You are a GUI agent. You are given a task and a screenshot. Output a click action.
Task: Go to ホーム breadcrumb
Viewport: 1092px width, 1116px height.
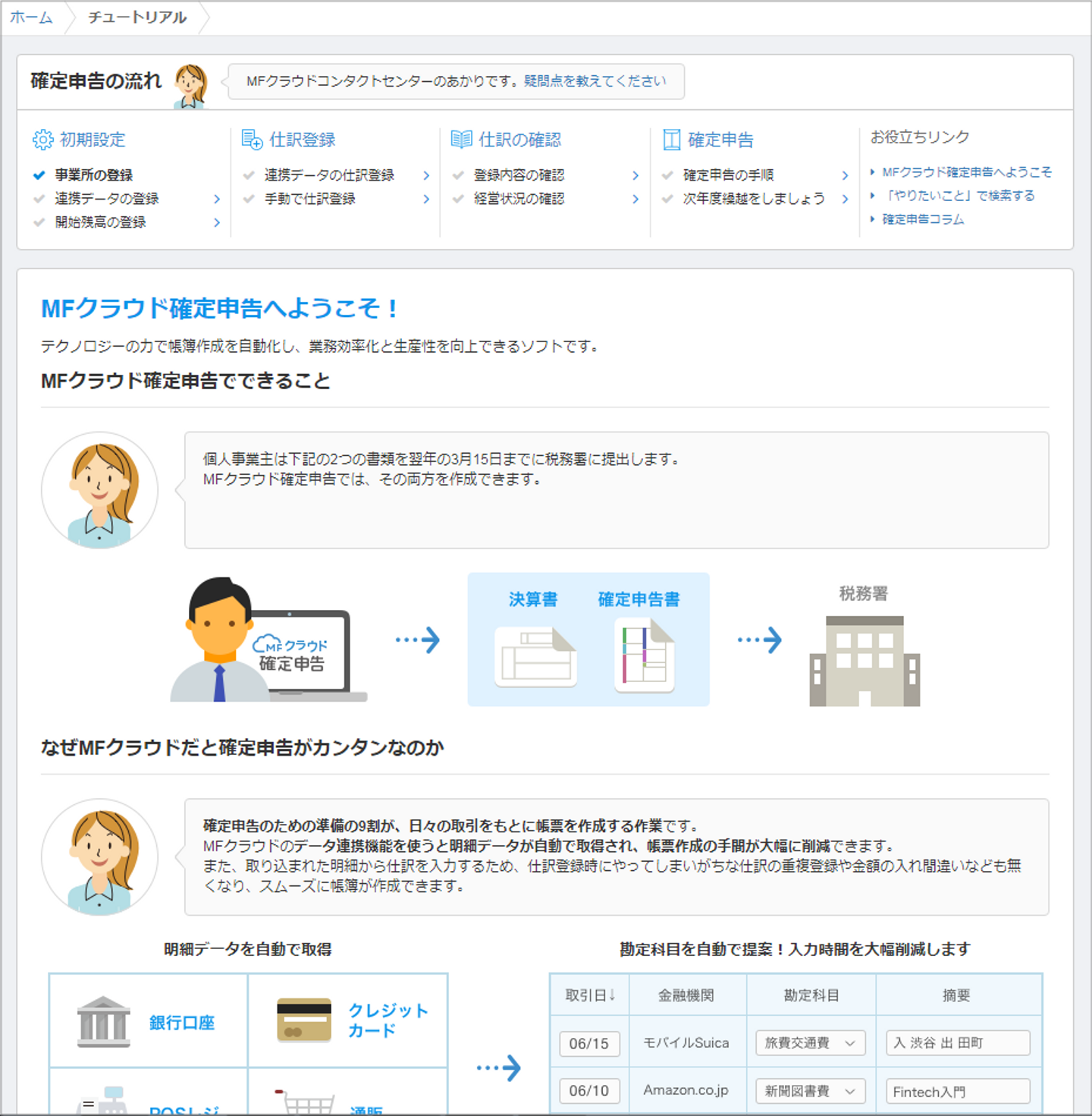click(31, 17)
